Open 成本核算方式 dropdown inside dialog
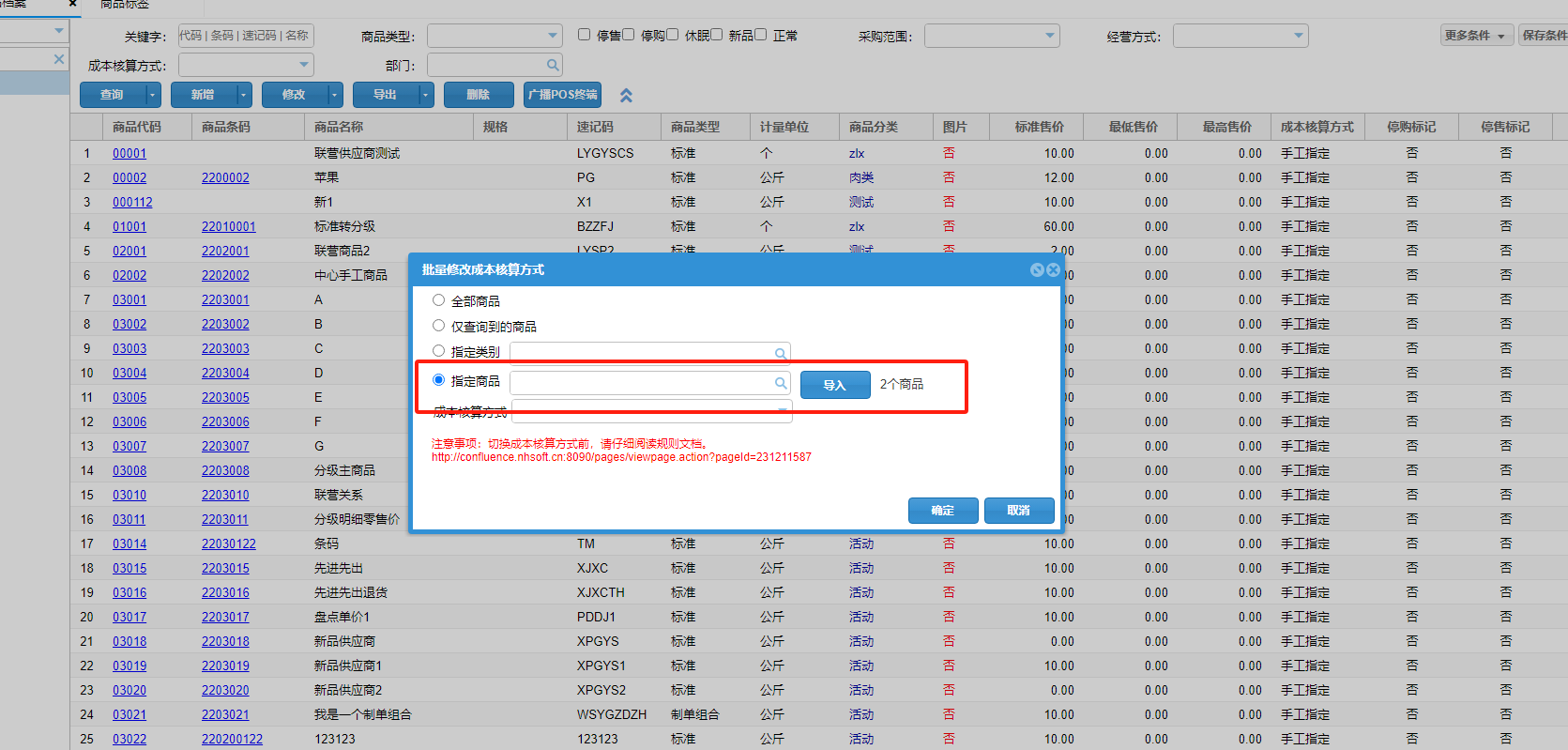Viewport: 1568px width, 750px height. [x=783, y=412]
